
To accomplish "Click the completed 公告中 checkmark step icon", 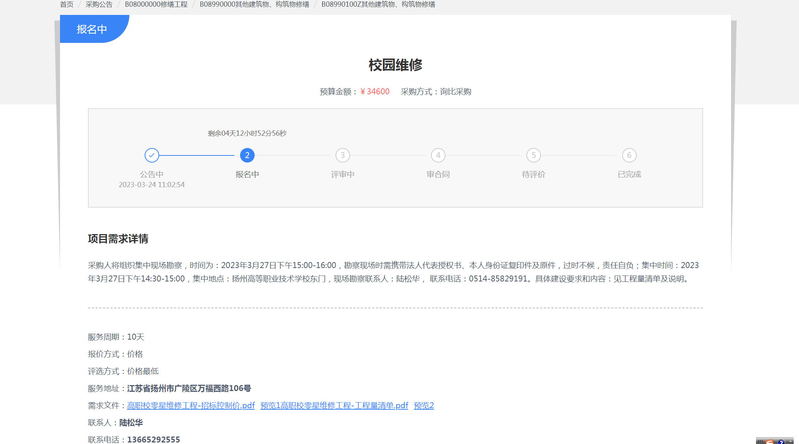I will click(x=151, y=155).
